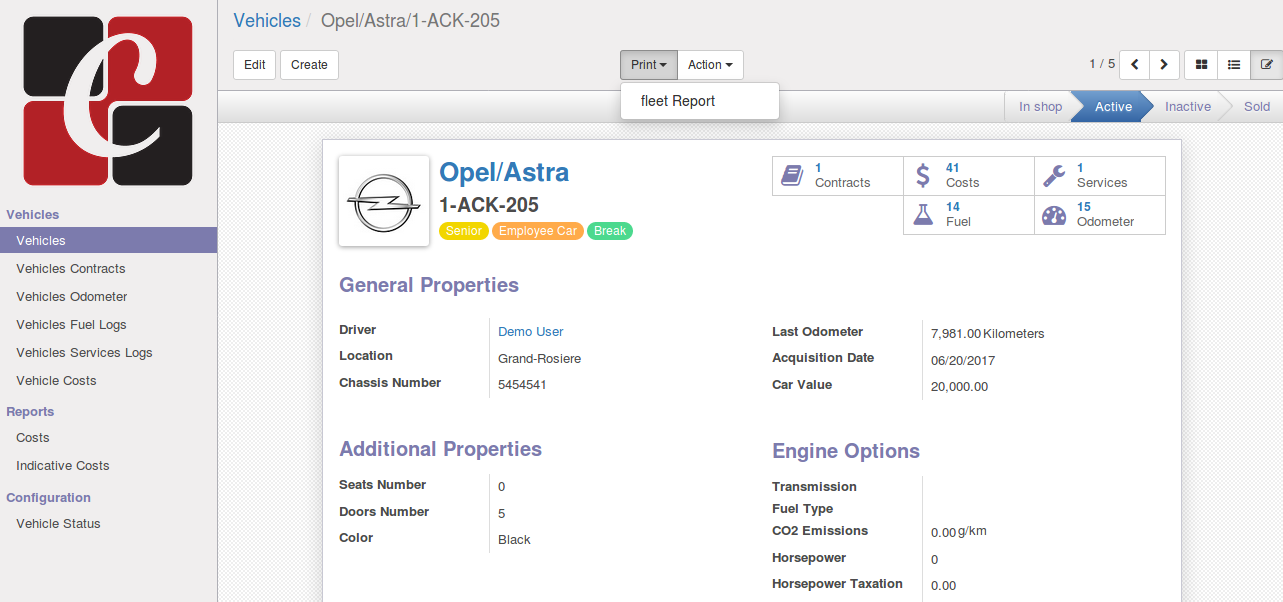Switch to form view icon
The height and width of the screenshot is (602, 1283).
tap(1266, 65)
